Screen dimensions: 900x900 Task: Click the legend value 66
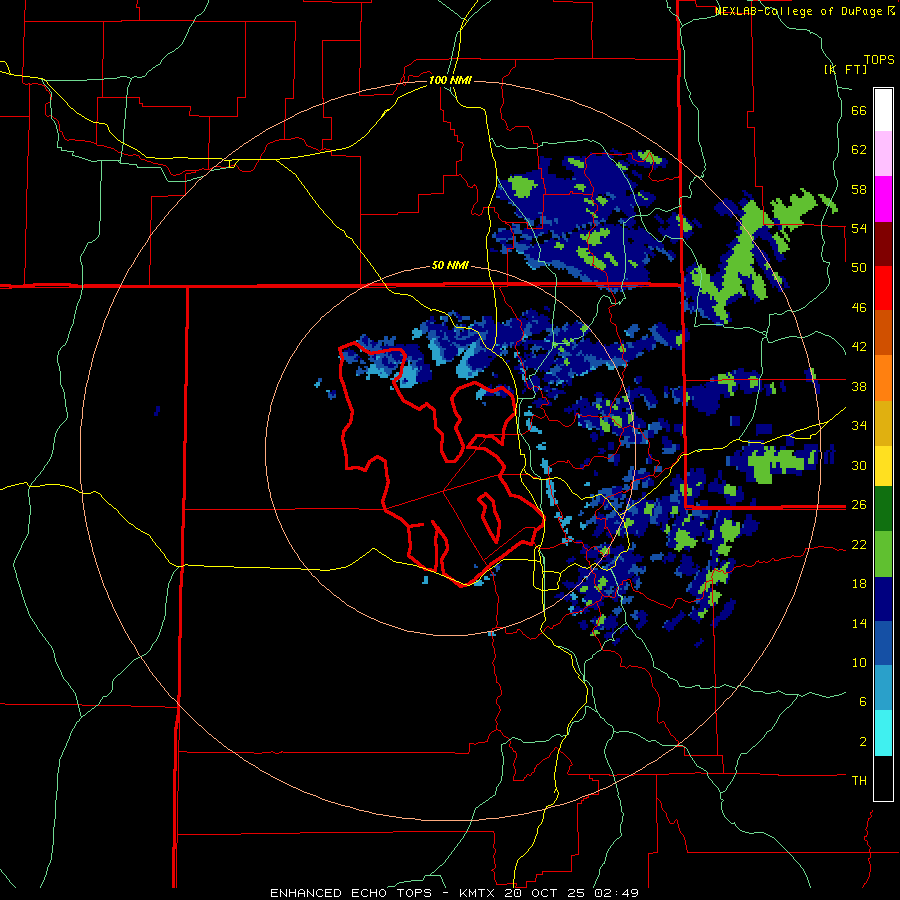[x=859, y=110]
